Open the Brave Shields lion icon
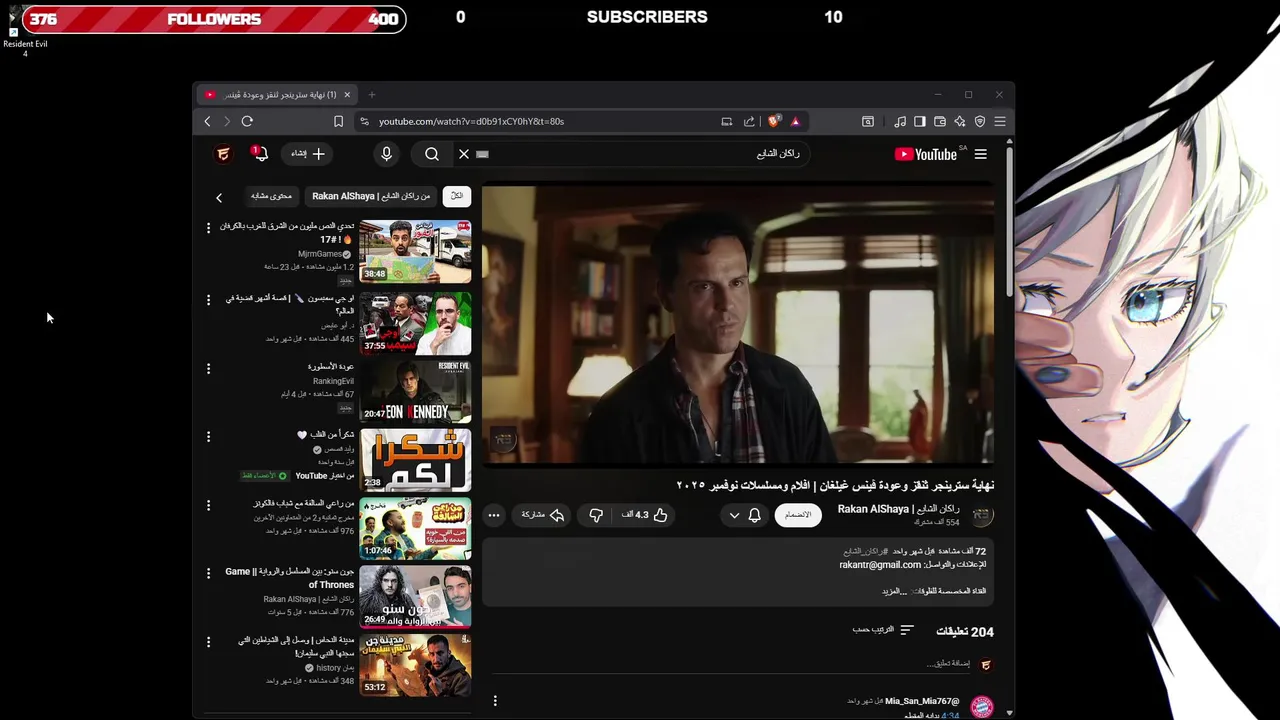The image size is (1280, 720). [774, 121]
